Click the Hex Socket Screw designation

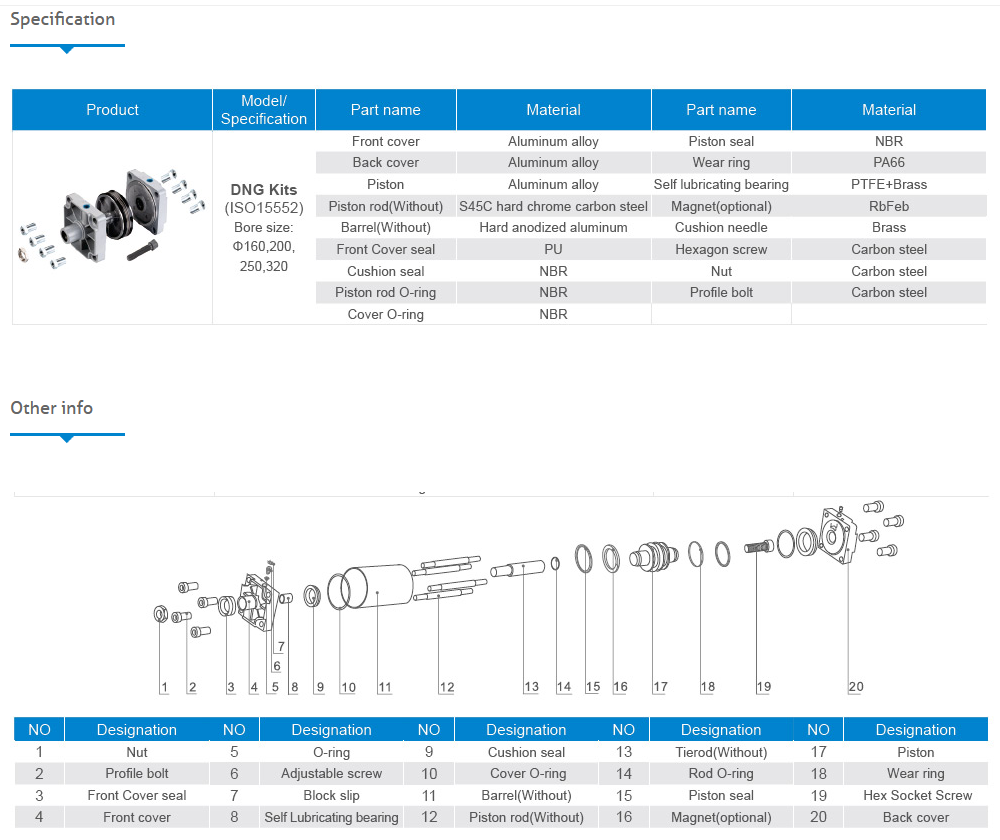tap(918, 795)
